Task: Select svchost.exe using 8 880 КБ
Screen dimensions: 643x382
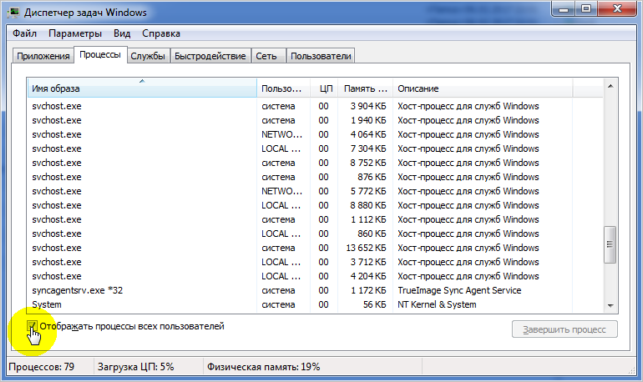Action: pos(316,205)
